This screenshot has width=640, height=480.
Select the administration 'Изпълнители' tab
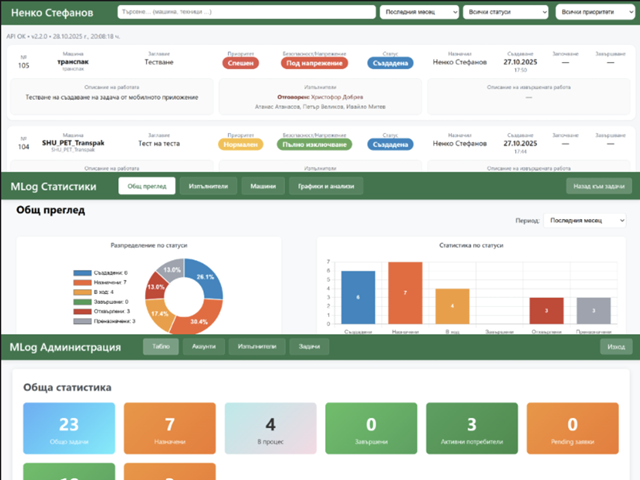tap(257, 347)
